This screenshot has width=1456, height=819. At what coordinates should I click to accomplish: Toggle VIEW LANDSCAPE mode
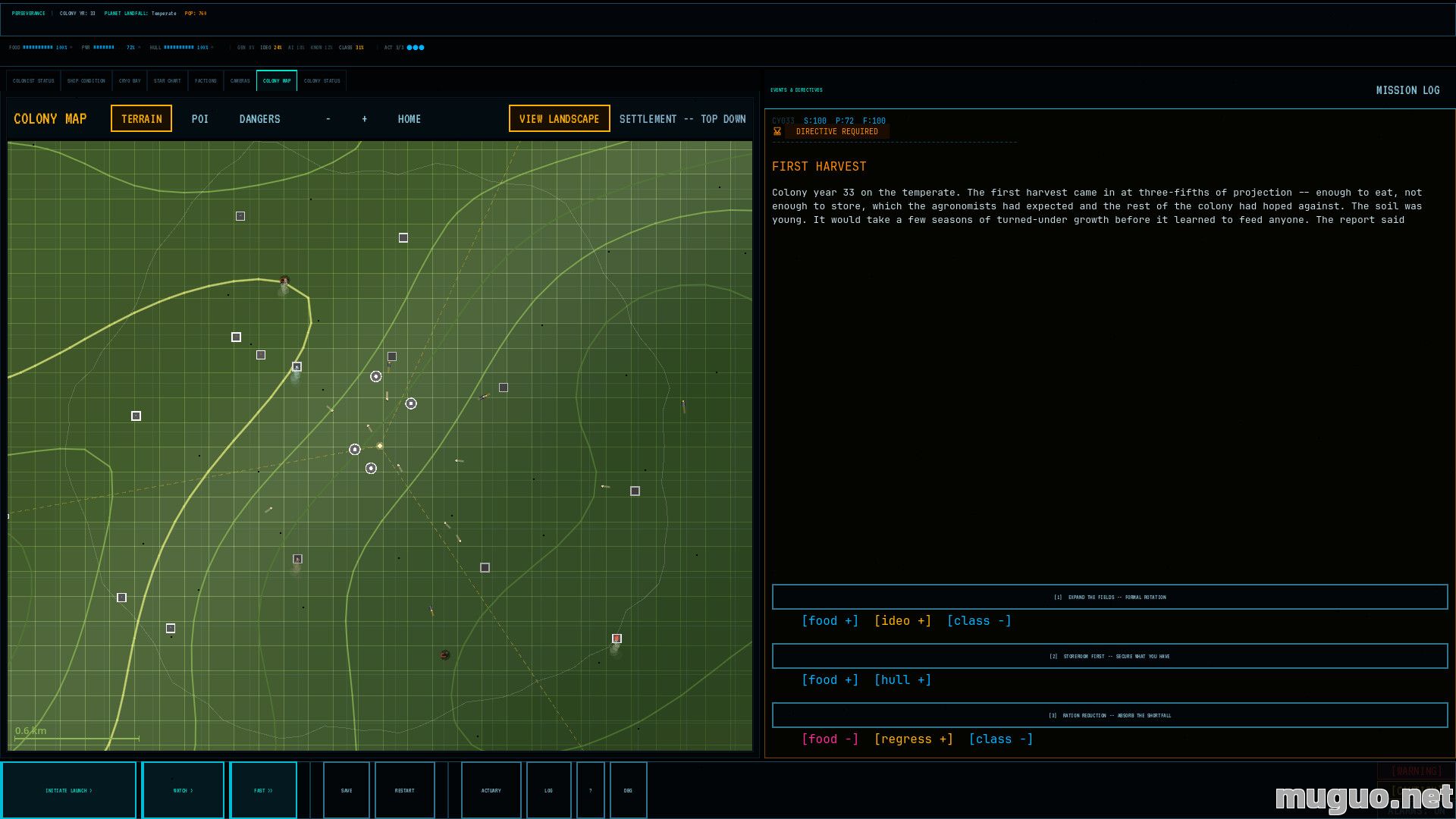click(559, 118)
